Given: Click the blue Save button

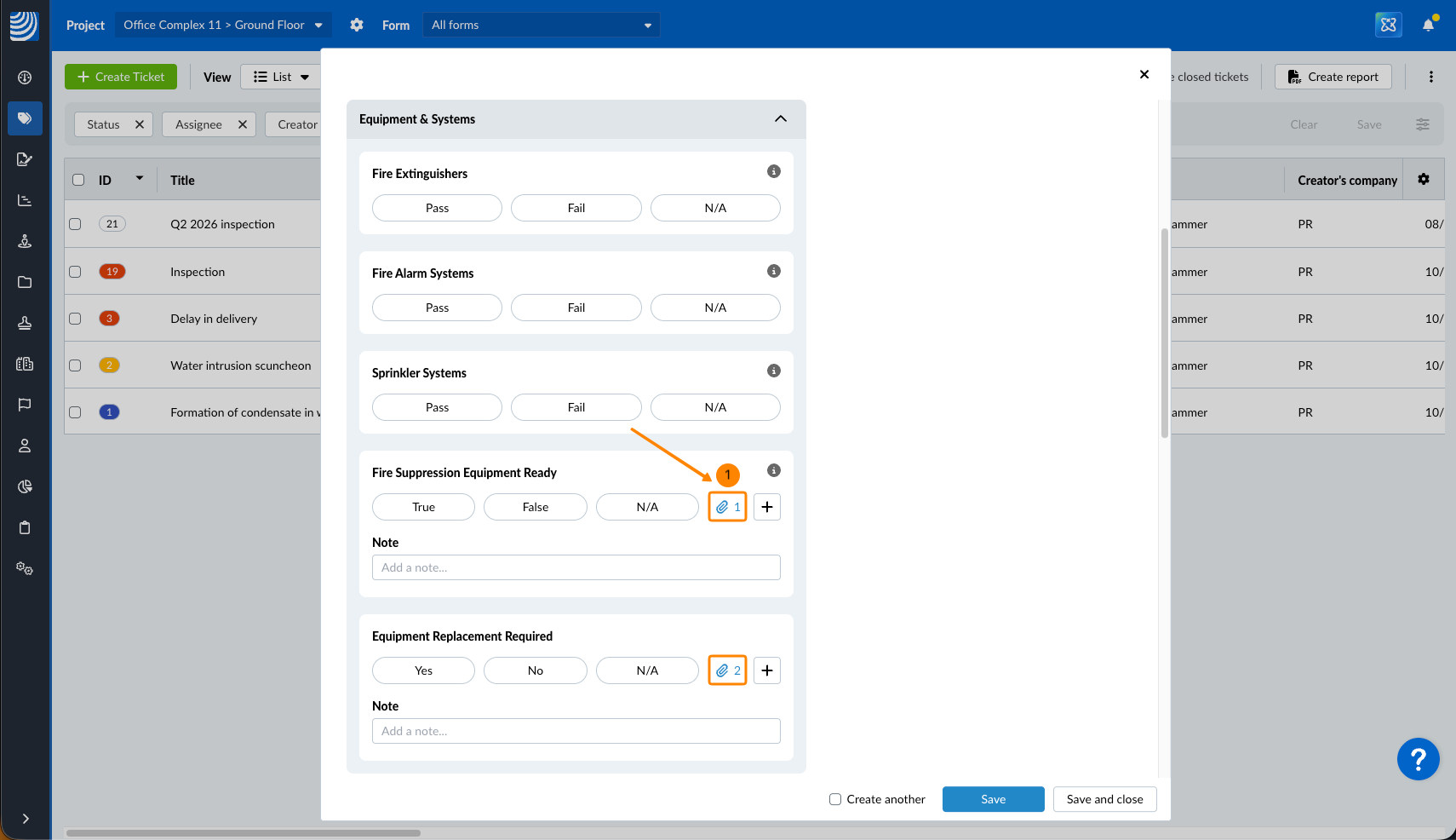Looking at the screenshot, I should tap(993, 799).
